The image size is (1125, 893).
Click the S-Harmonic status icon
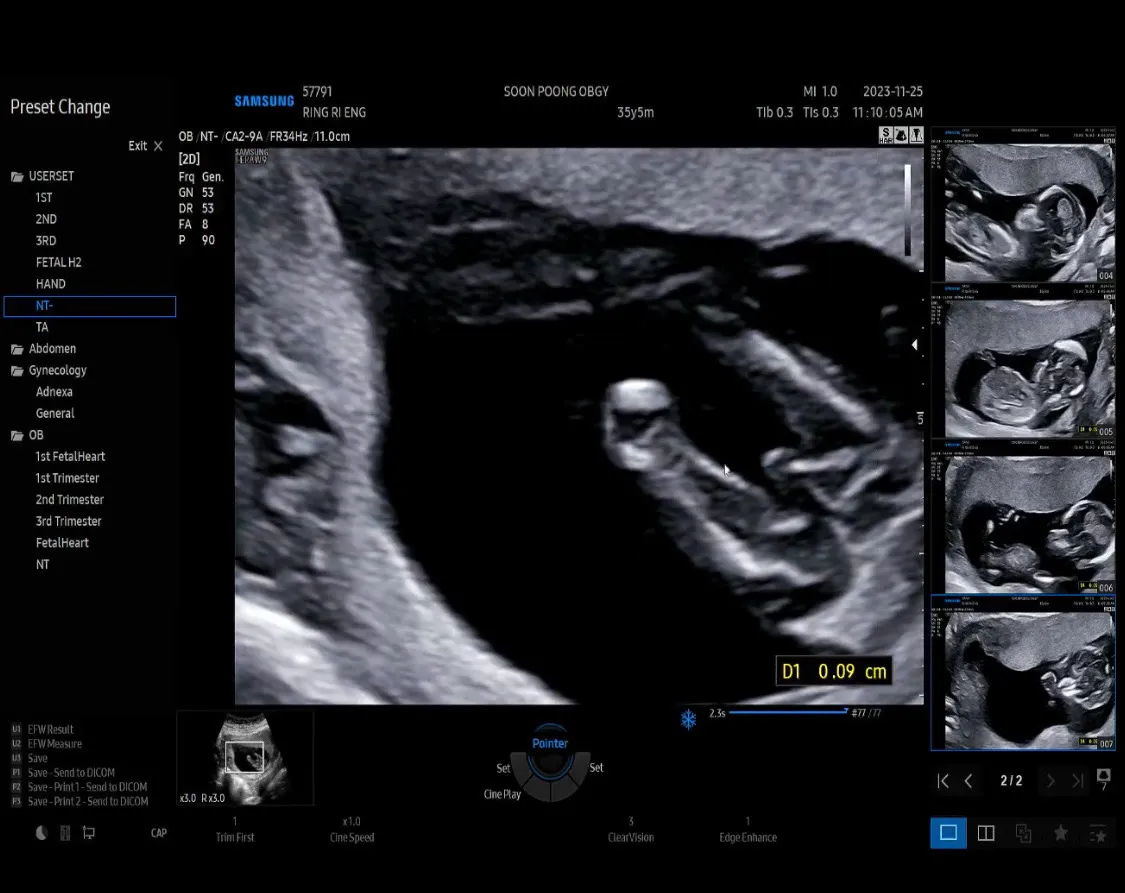886,135
